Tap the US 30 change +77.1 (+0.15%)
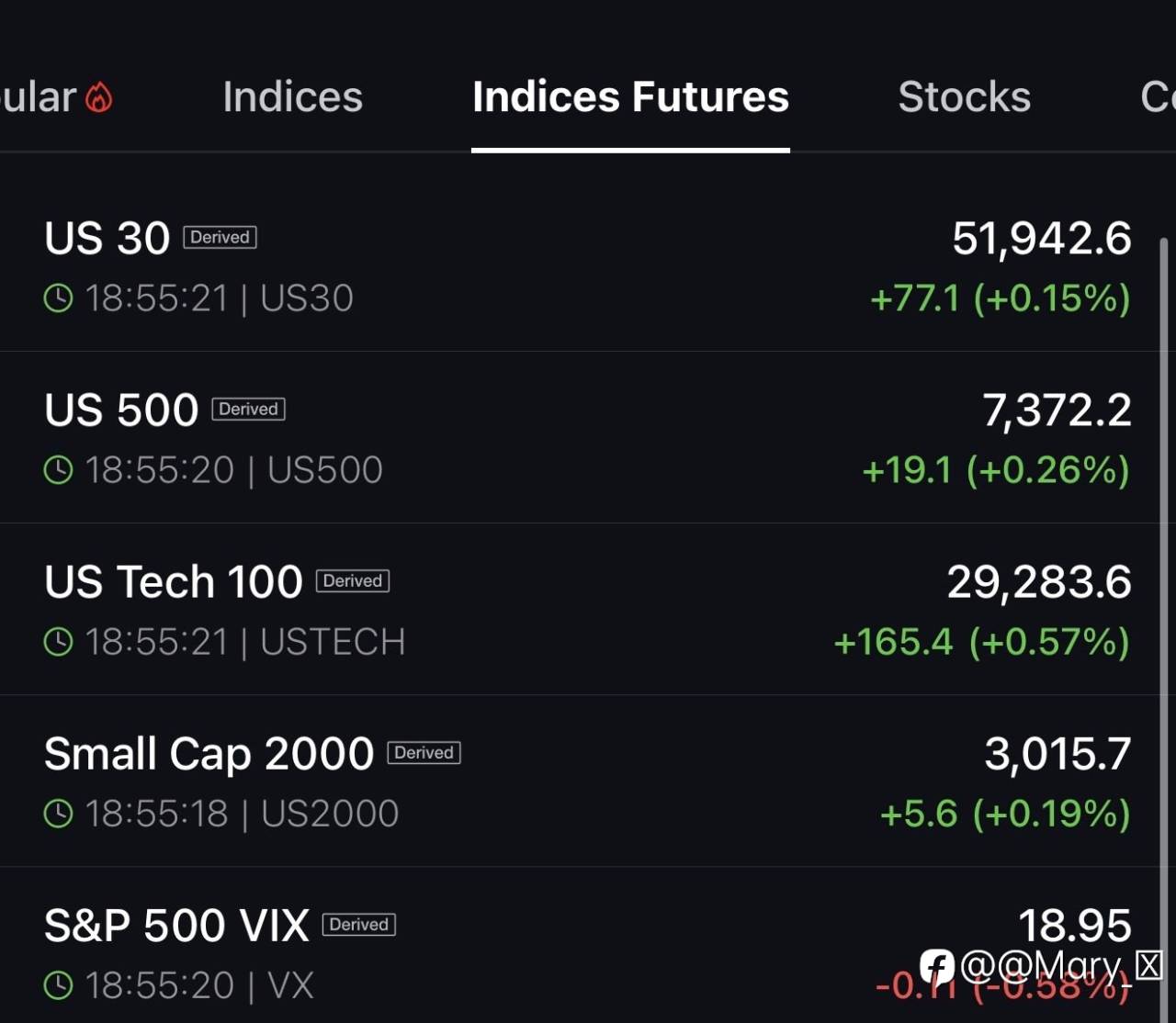Image resolution: width=1176 pixels, height=1023 pixels. tap(1001, 298)
